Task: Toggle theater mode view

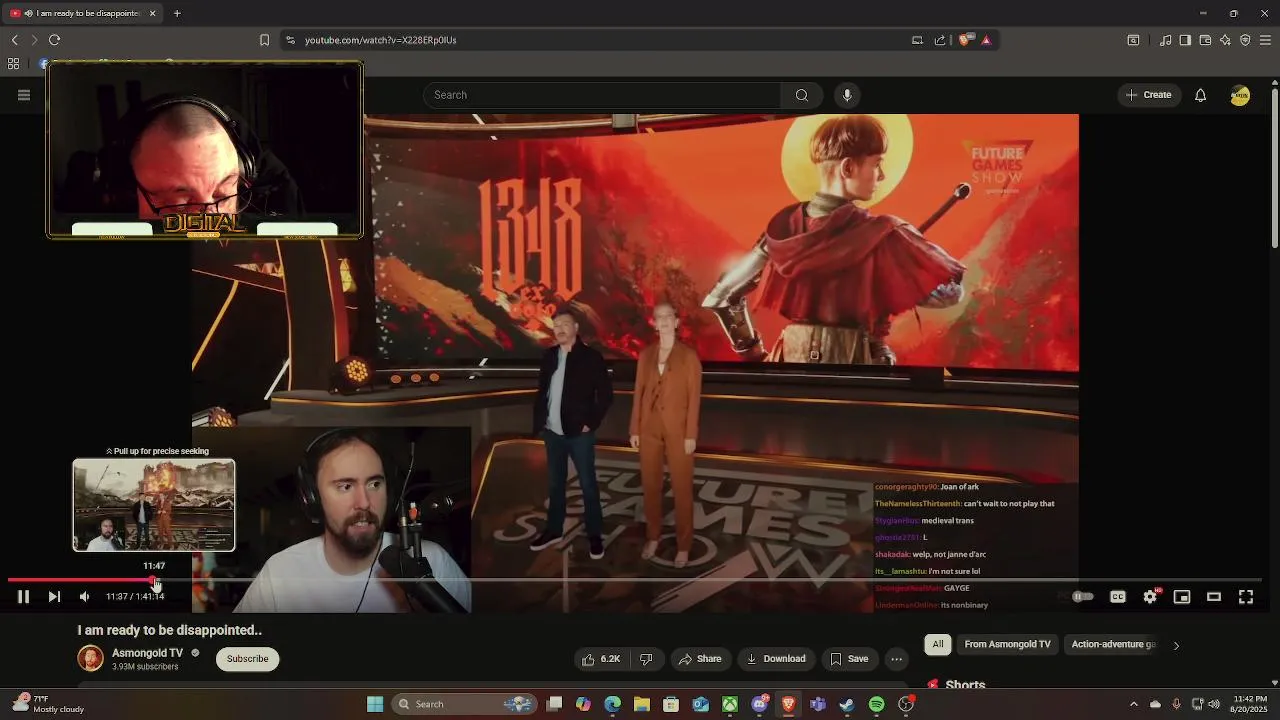Action: point(1214,597)
